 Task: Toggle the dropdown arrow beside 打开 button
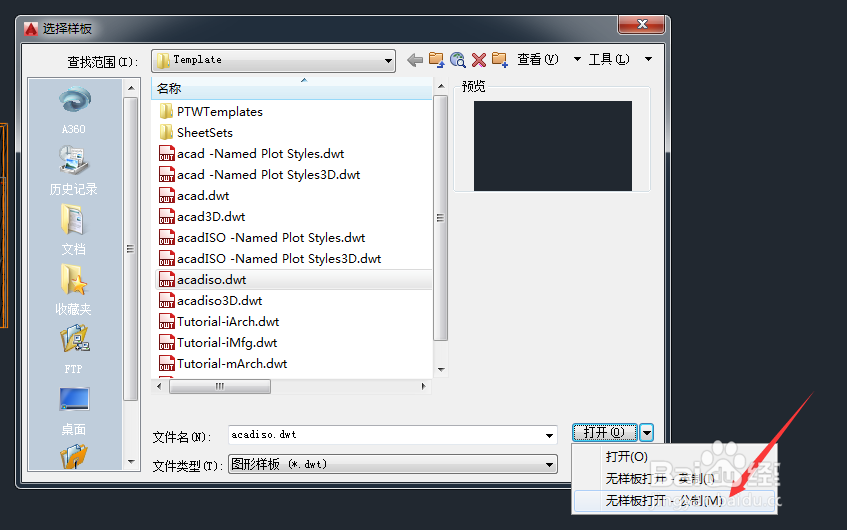pyautogui.click(x=647, y=432)
